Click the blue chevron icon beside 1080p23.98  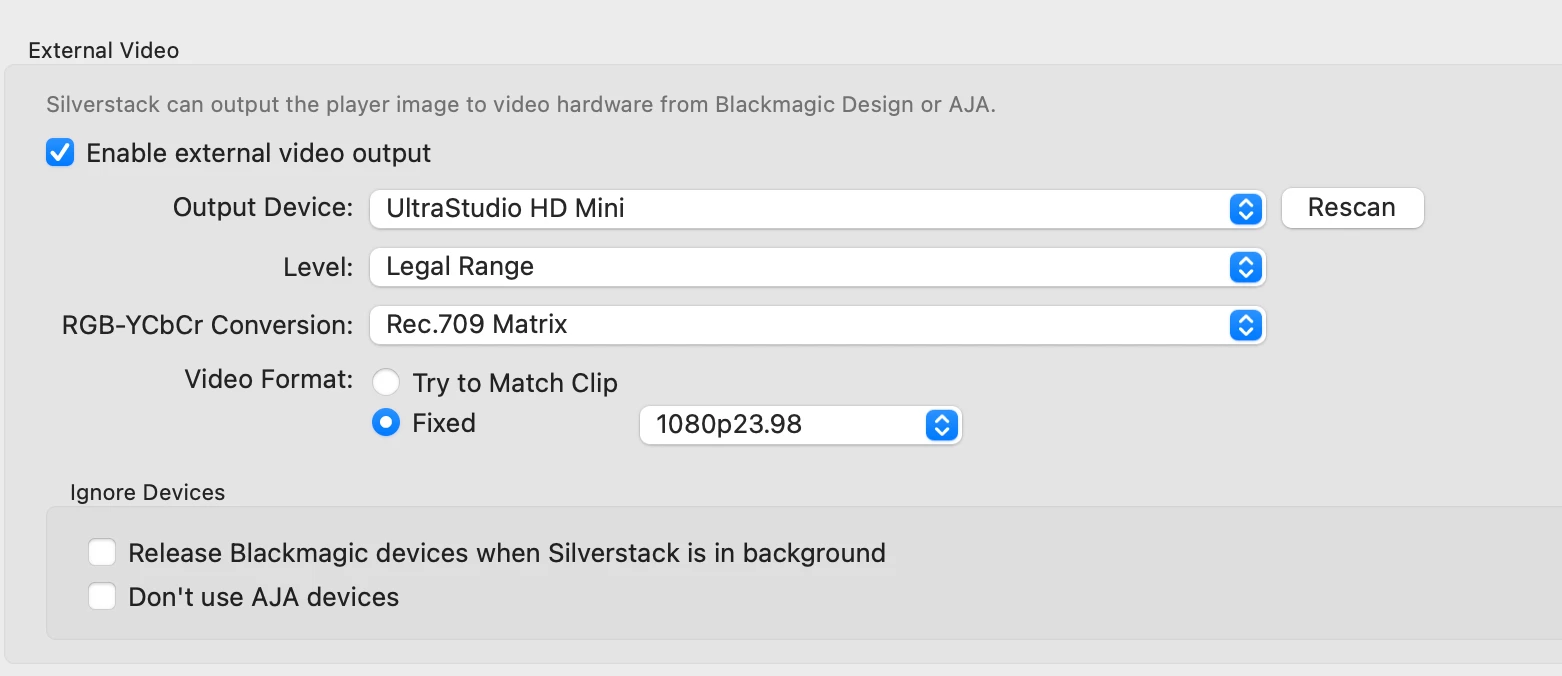coord(940,425)
